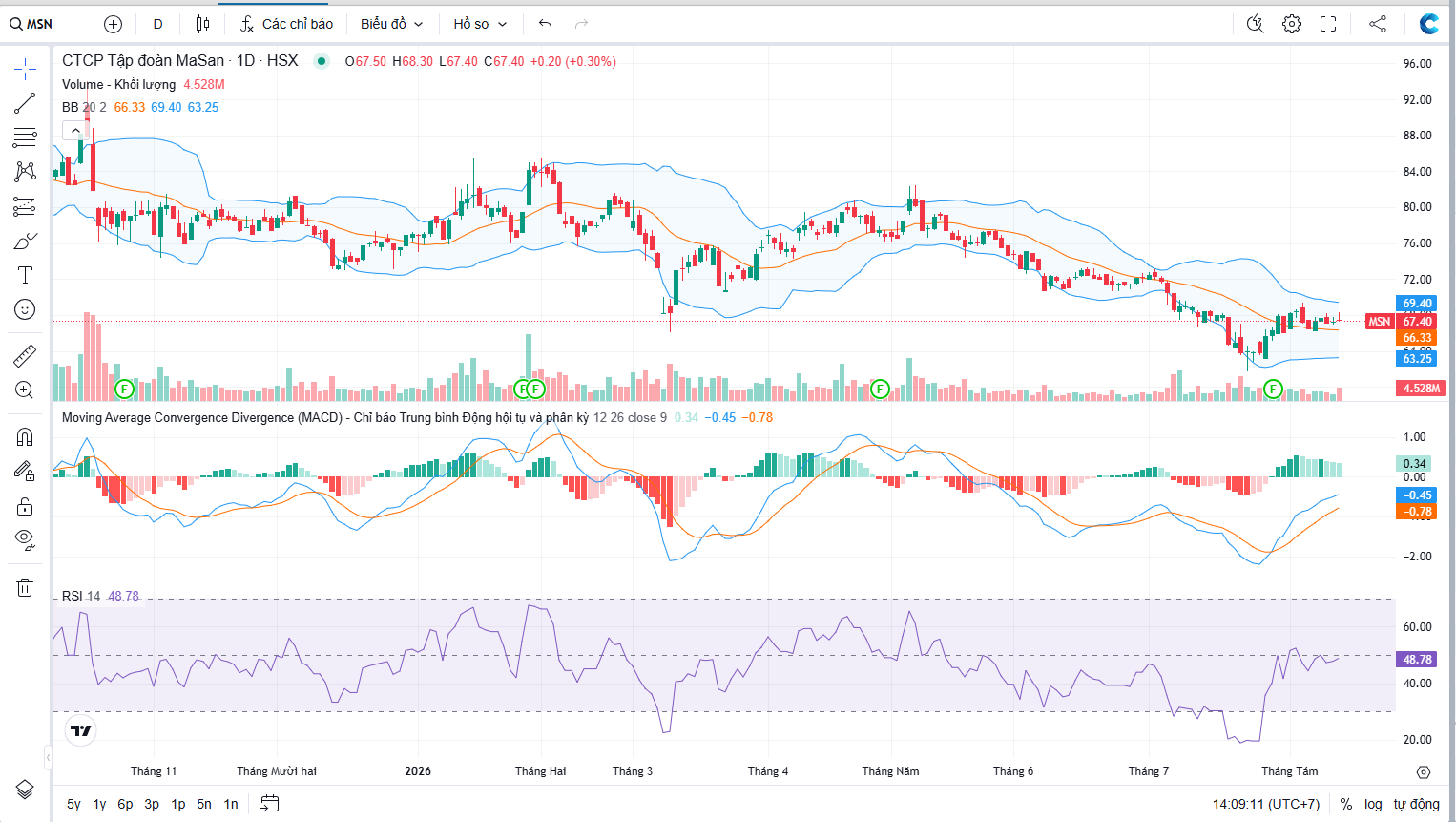Collapse the indicator legend arrow
Screen dimensions: 1456x822
[x=74, y=130]
